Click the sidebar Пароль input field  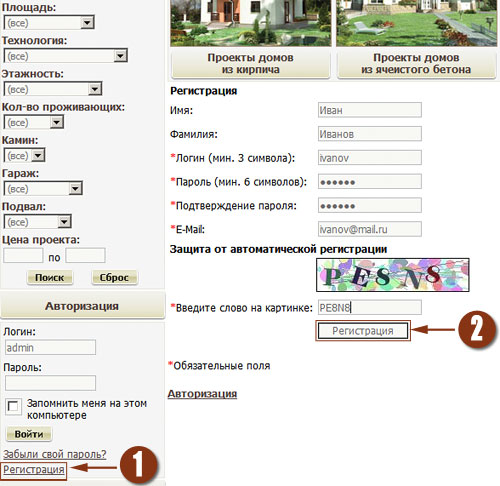[50, 383]
